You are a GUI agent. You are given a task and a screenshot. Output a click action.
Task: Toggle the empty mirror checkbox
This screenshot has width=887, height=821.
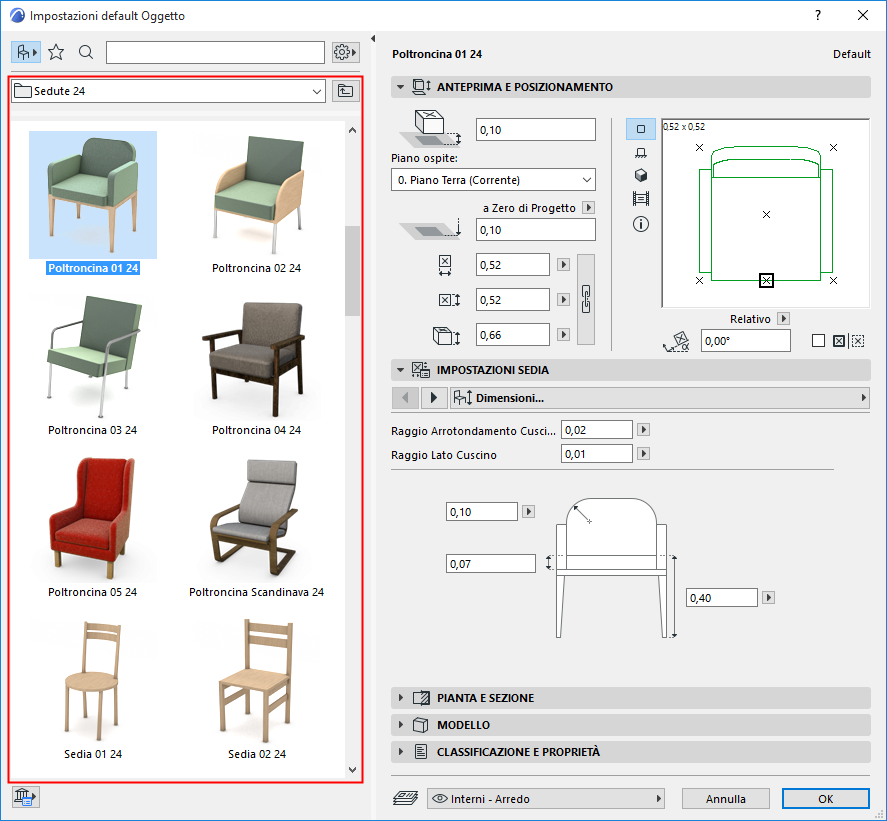coord(819,341)
